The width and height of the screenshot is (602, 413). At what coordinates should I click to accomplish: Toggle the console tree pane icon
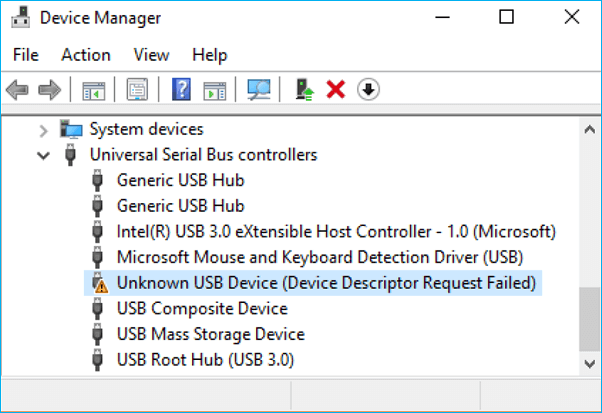[x=94, y=90]
